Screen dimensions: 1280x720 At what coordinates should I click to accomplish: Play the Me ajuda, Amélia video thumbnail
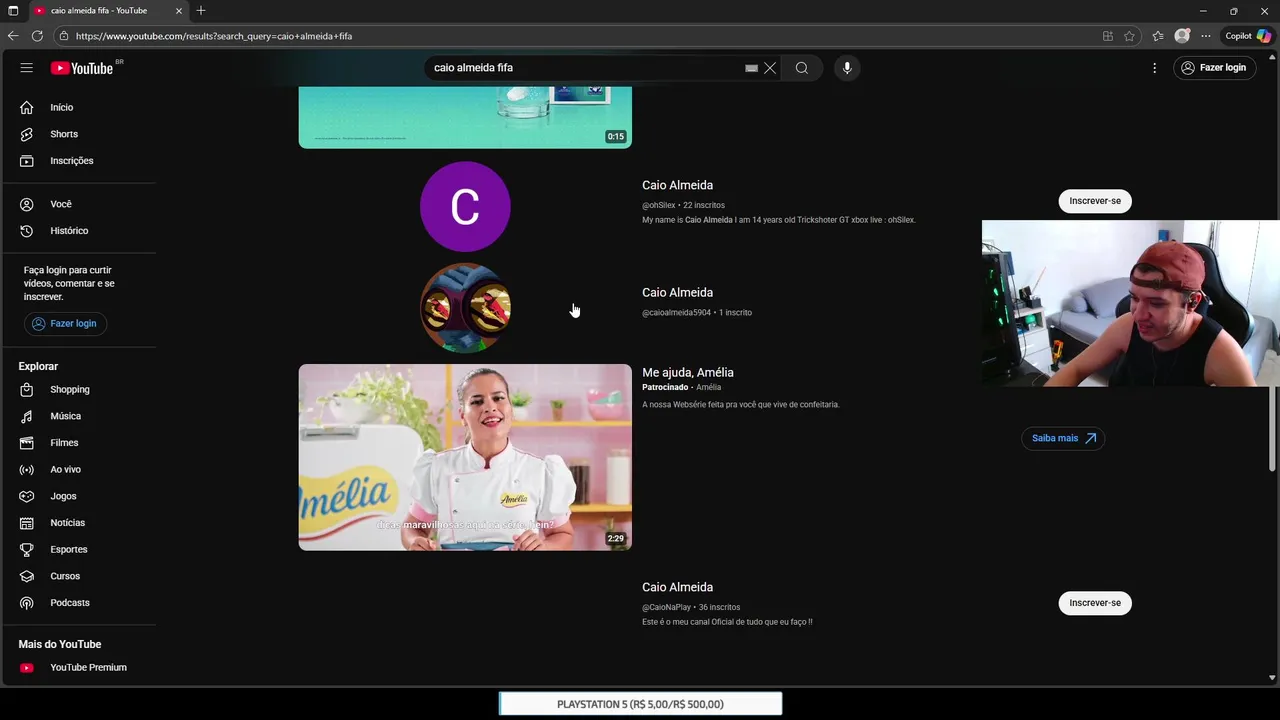pos(465,457)
